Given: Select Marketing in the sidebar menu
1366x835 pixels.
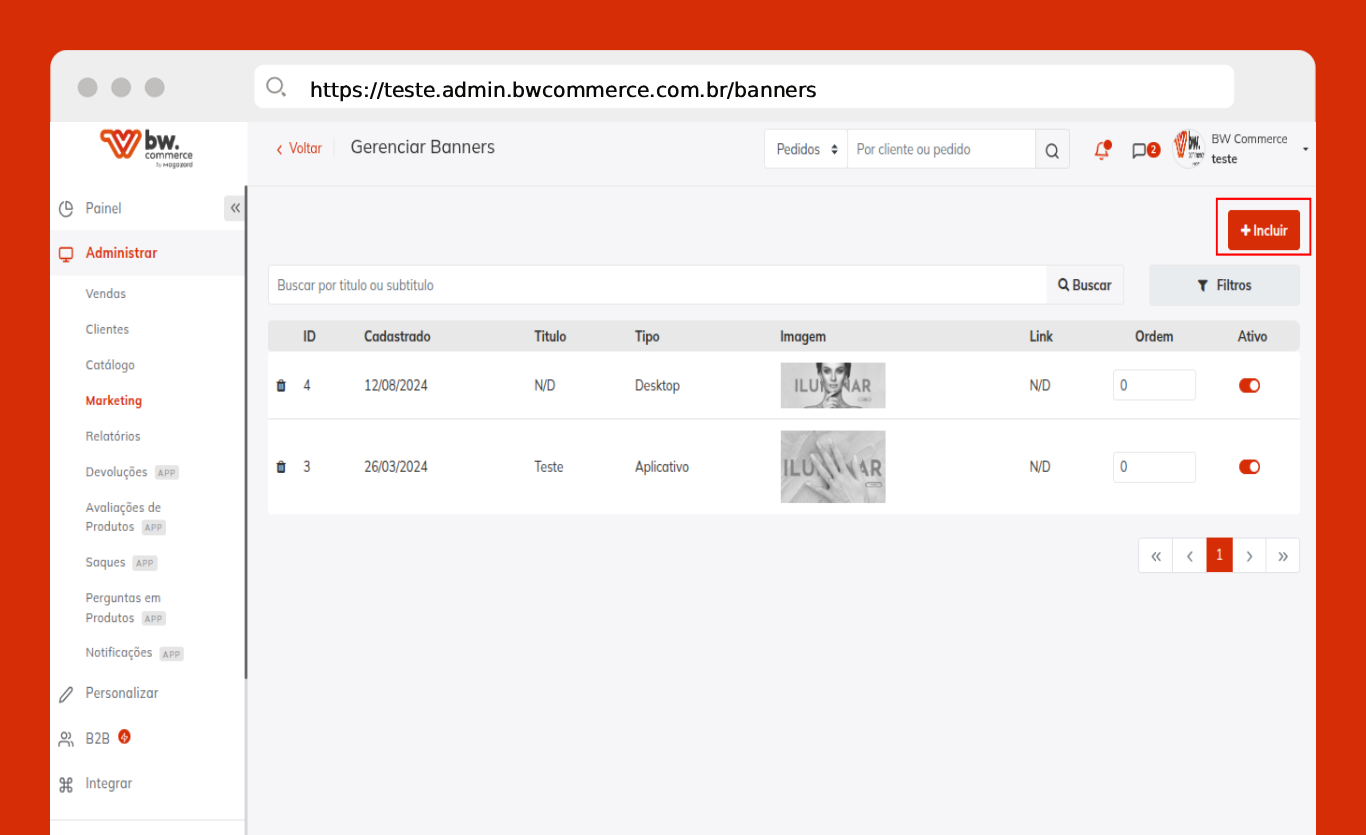Looking at the screenshot, I should (113, 401).
